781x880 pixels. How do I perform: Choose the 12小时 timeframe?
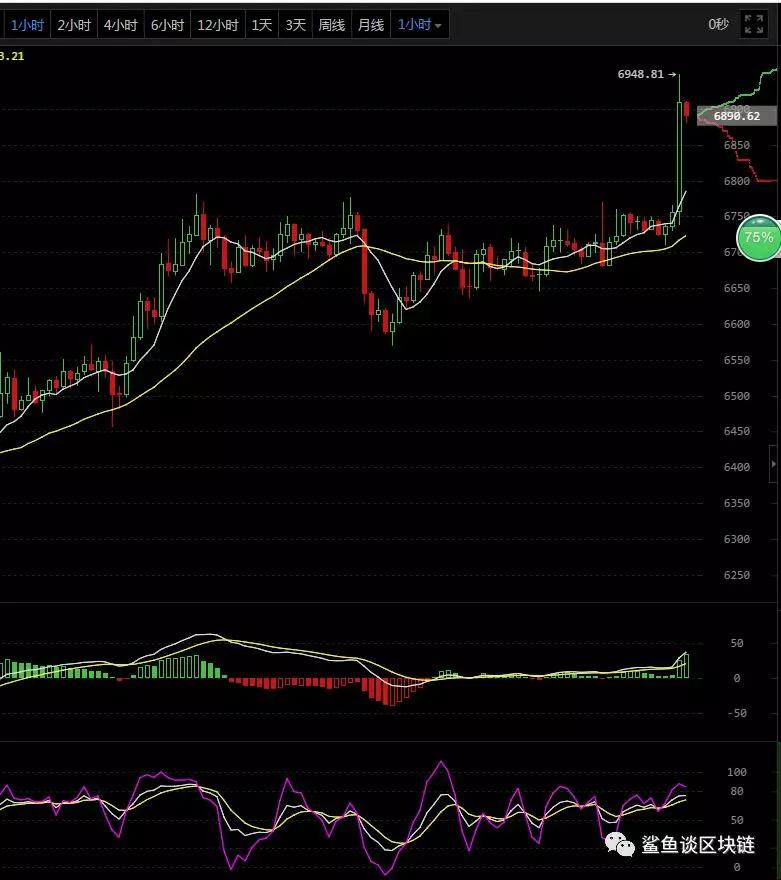[218, 25]
